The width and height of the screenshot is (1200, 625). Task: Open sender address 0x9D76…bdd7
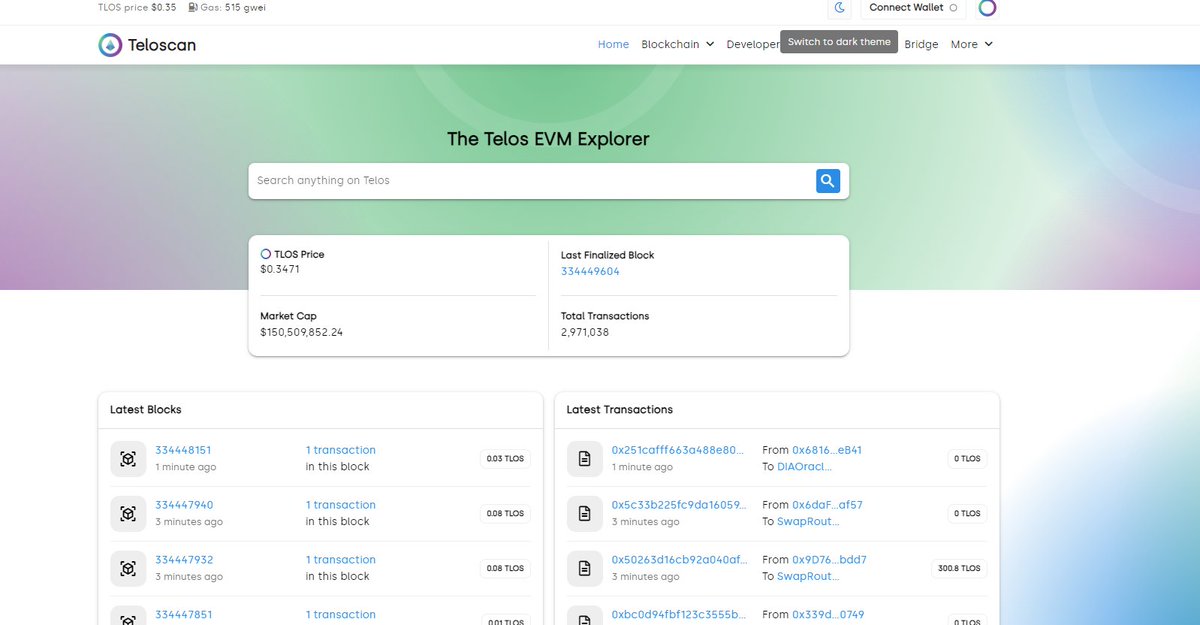(x=829, y=560)
